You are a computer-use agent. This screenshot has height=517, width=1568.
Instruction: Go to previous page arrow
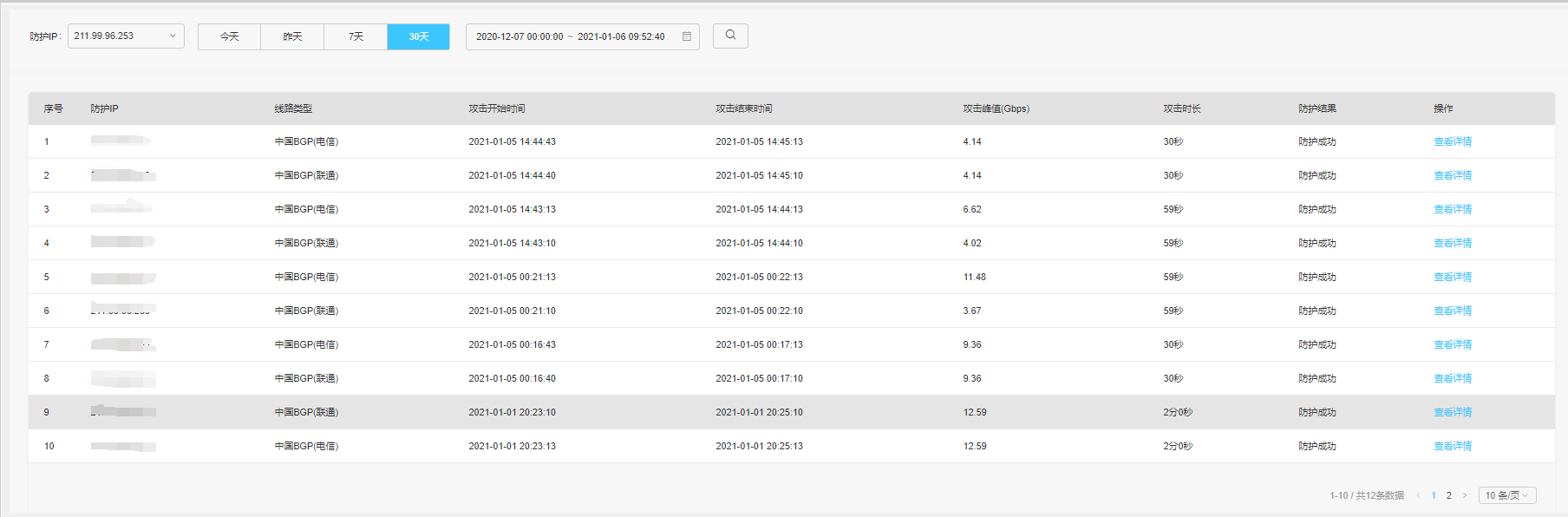click(1418, 495)
